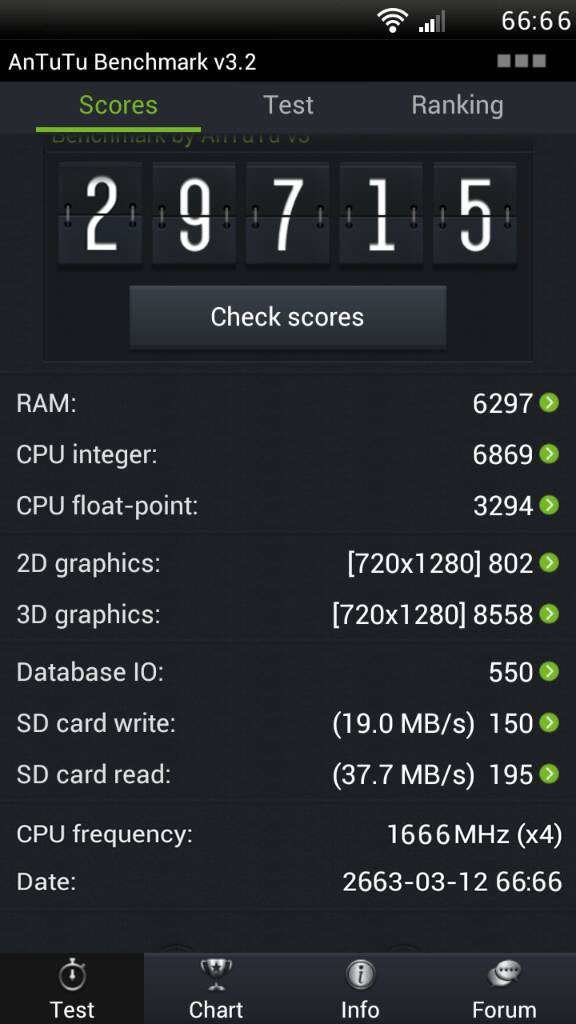The image size is (576, 1024).
Task: Tap the Wi-Fi icon in status bar
Action: (x=392, y=21)
